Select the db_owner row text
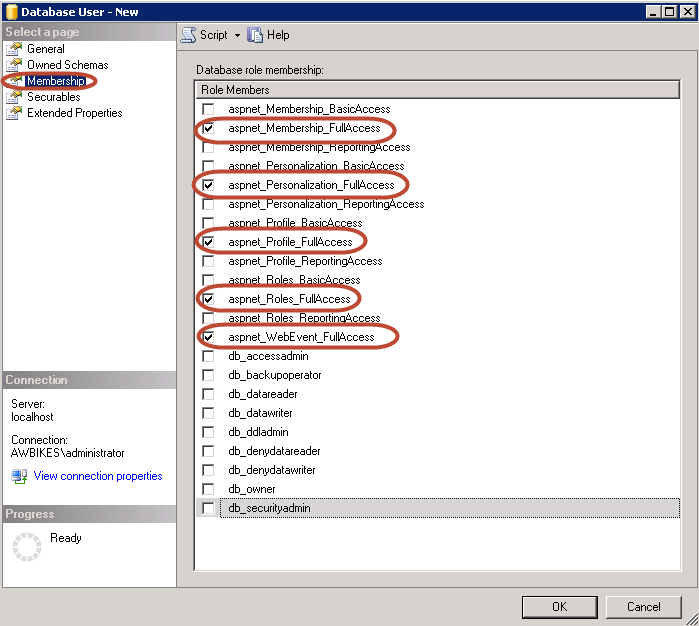699x626 pixels. (251, 489)
